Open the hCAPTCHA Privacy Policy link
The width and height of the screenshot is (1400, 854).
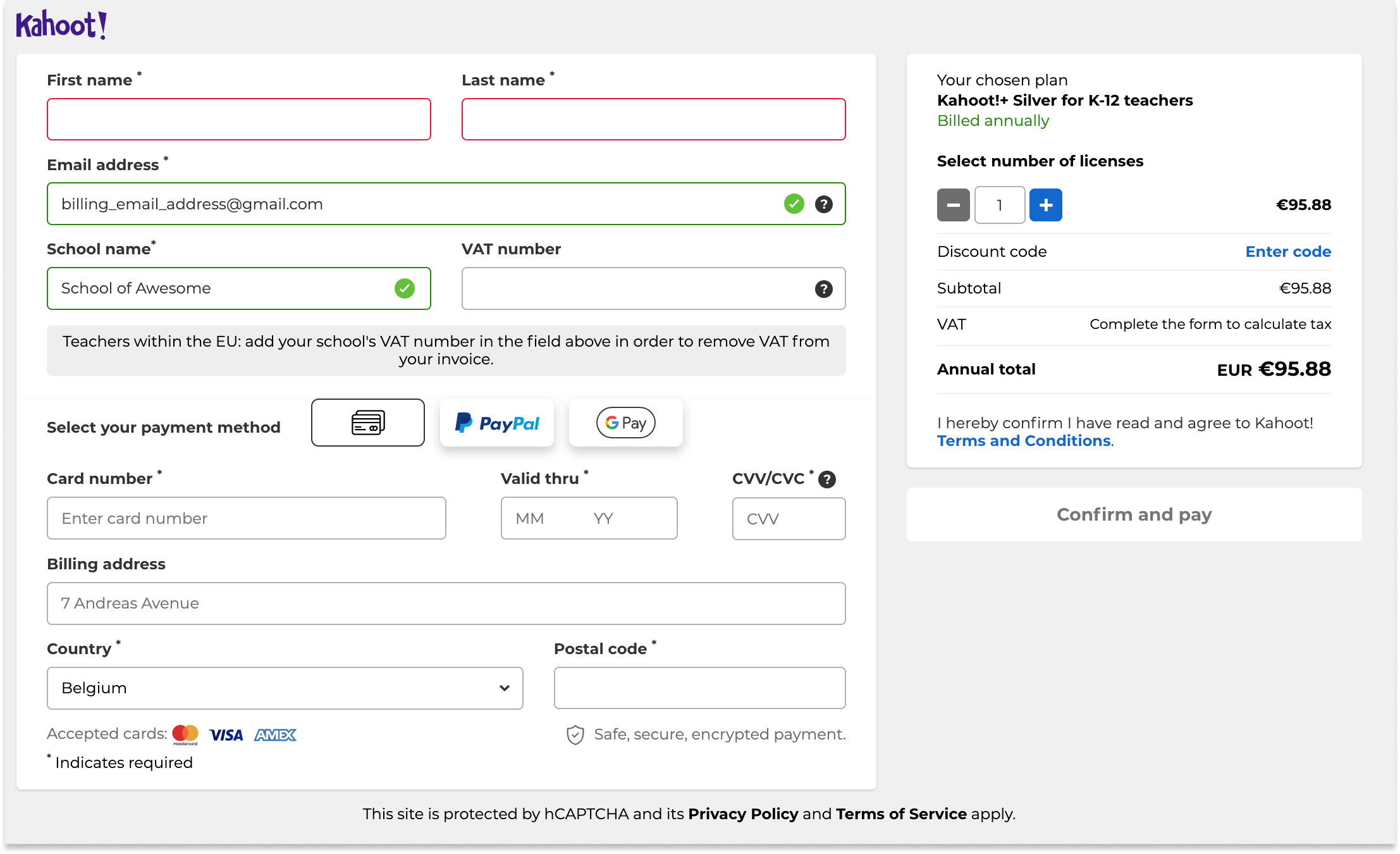[742, 814]
